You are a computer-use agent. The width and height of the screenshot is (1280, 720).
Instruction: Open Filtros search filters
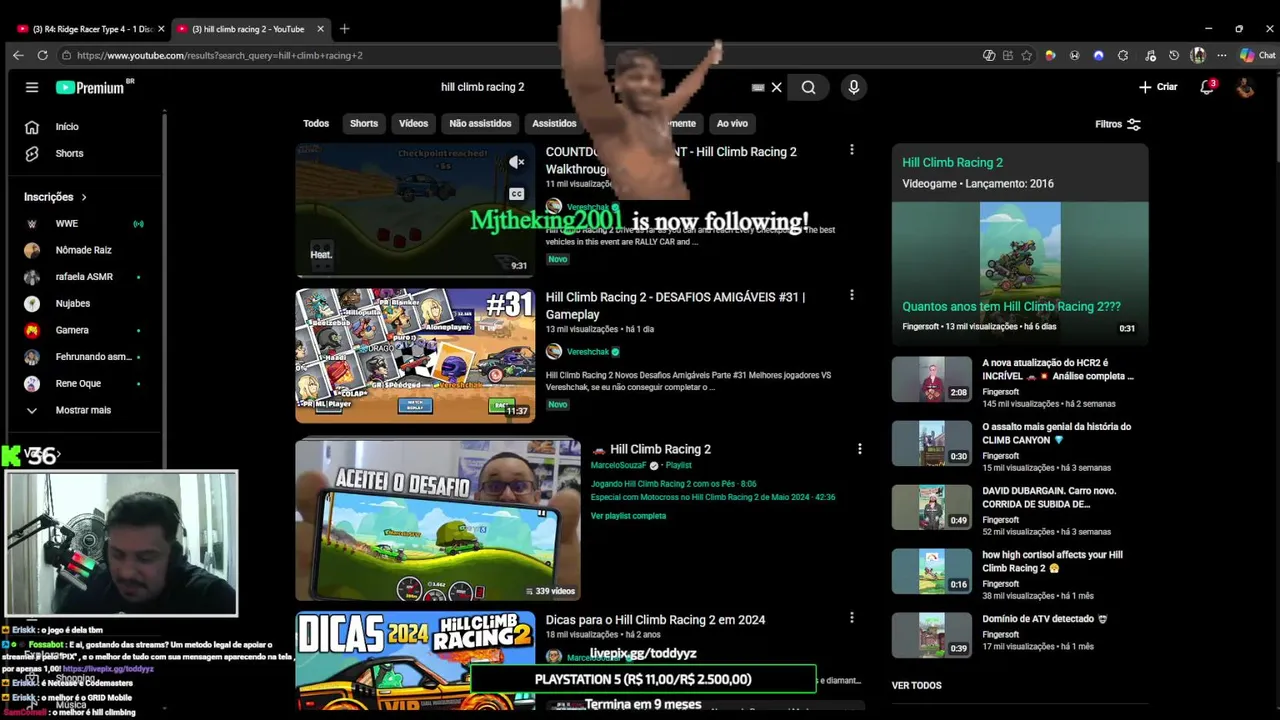pyautogui.click(x=1118, y=124)
